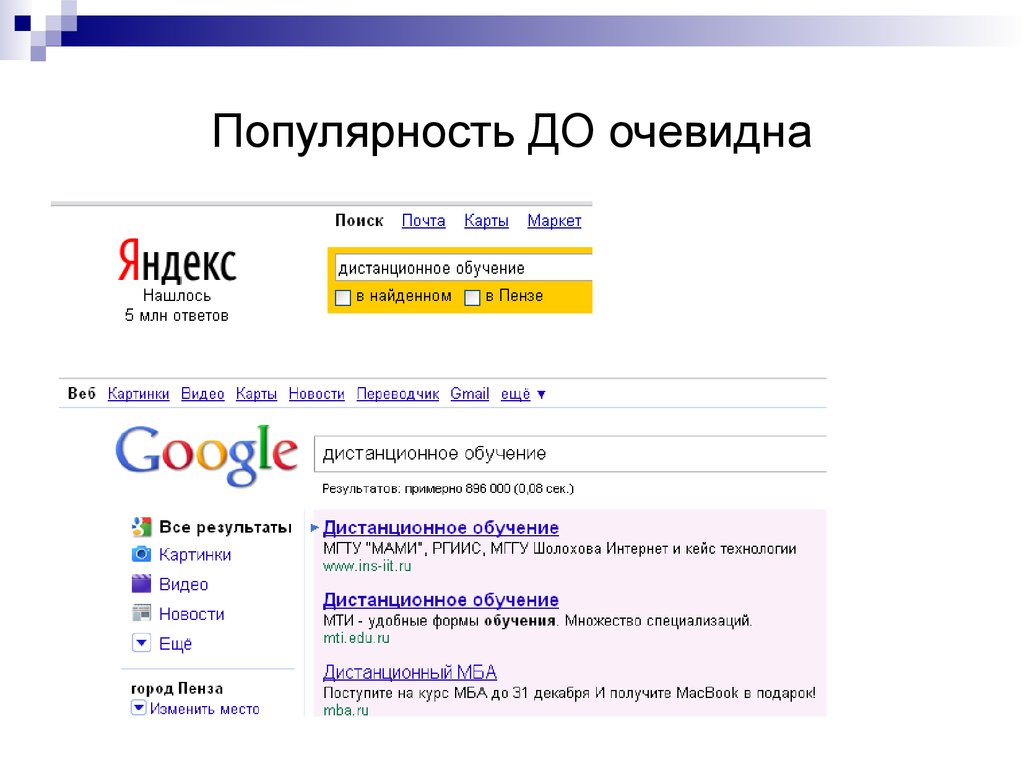The height and width of the screenshot is (768, 1024).
Task: Toggle the checkbox left of «в найденном» label
Action: (x=342, y=296)
